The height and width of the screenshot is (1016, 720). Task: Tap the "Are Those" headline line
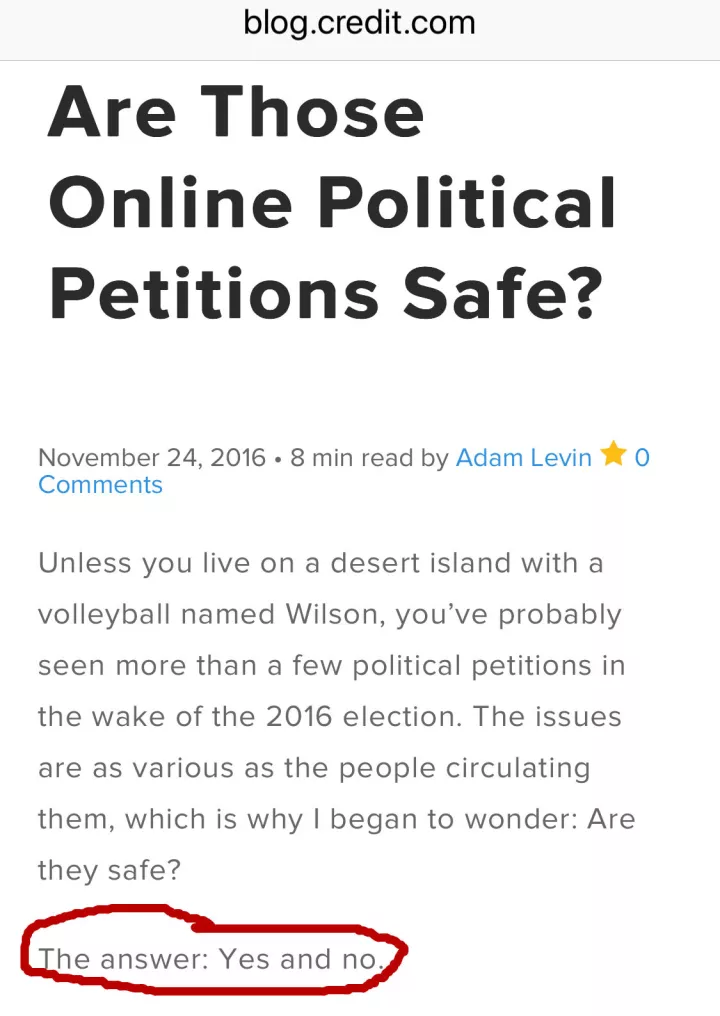(236, 112)
